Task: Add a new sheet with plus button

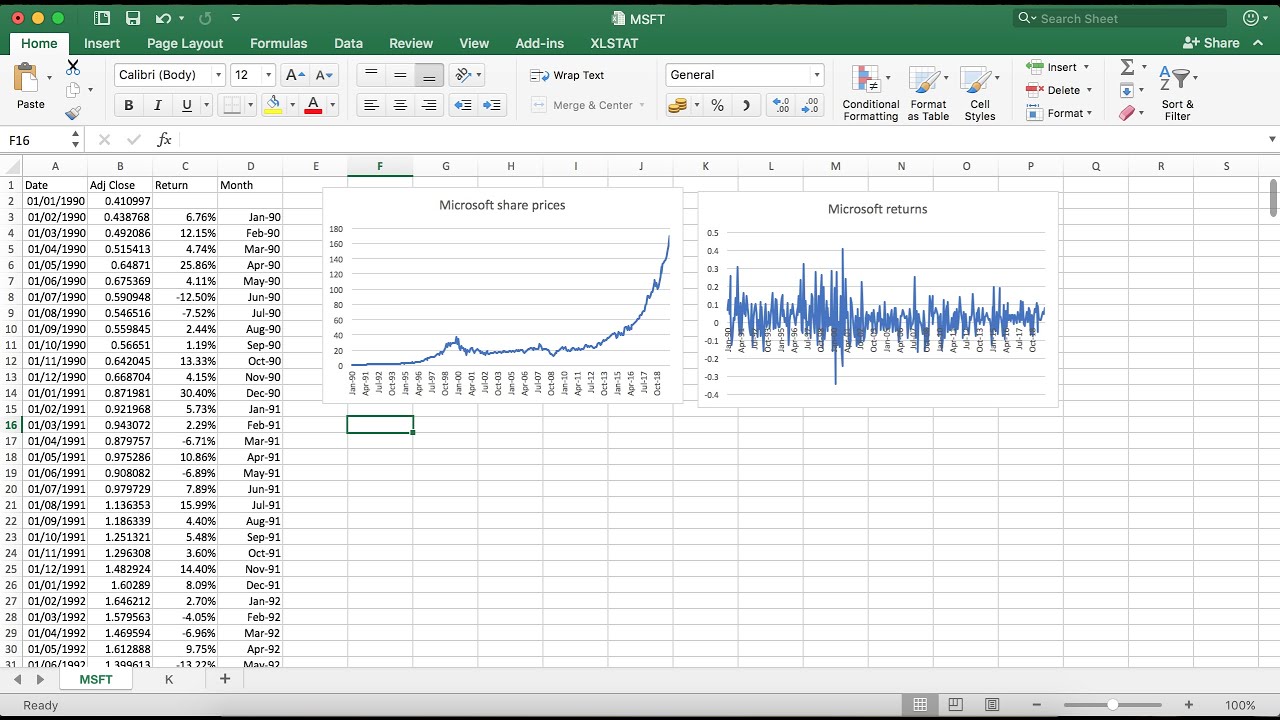Action: point(225,679)
